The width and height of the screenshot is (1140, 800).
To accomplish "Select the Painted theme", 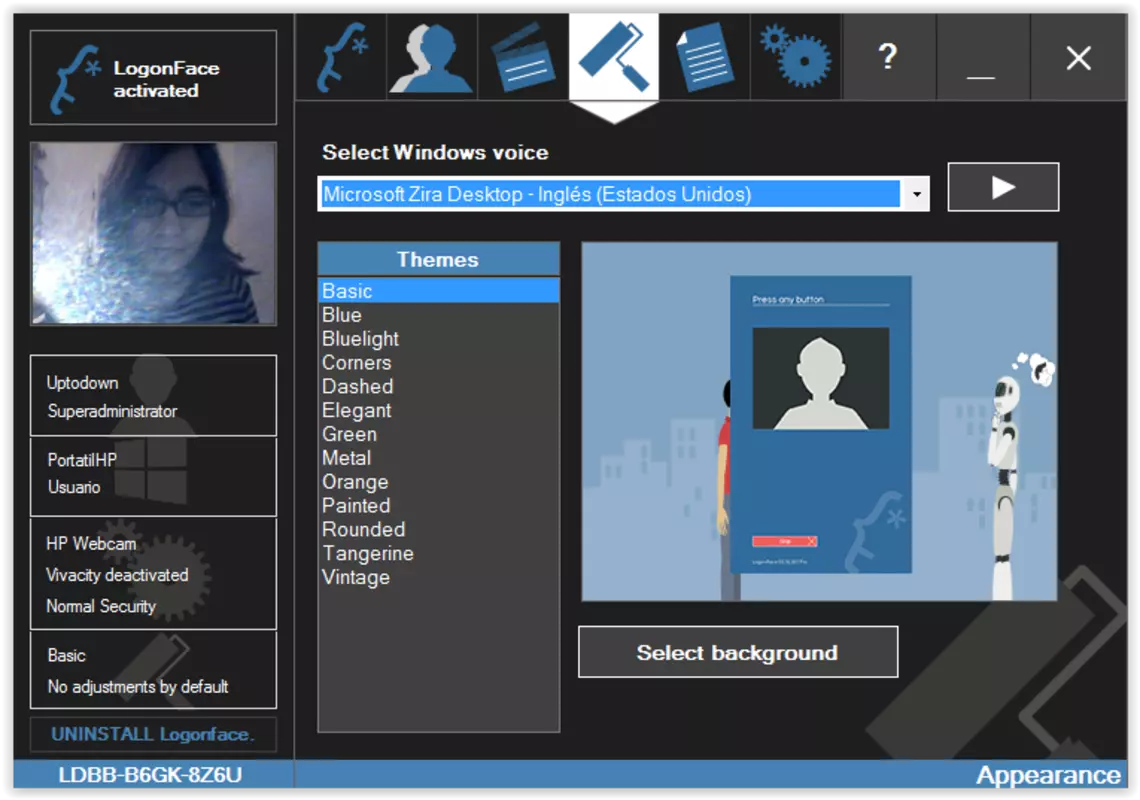I will pos(438,505).
